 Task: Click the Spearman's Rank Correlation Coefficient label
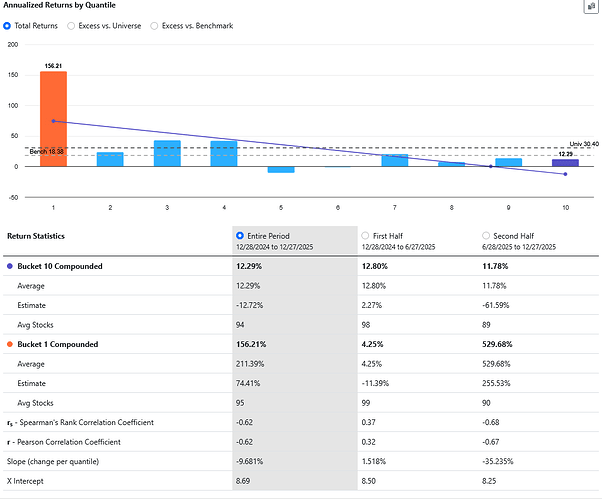80,423
